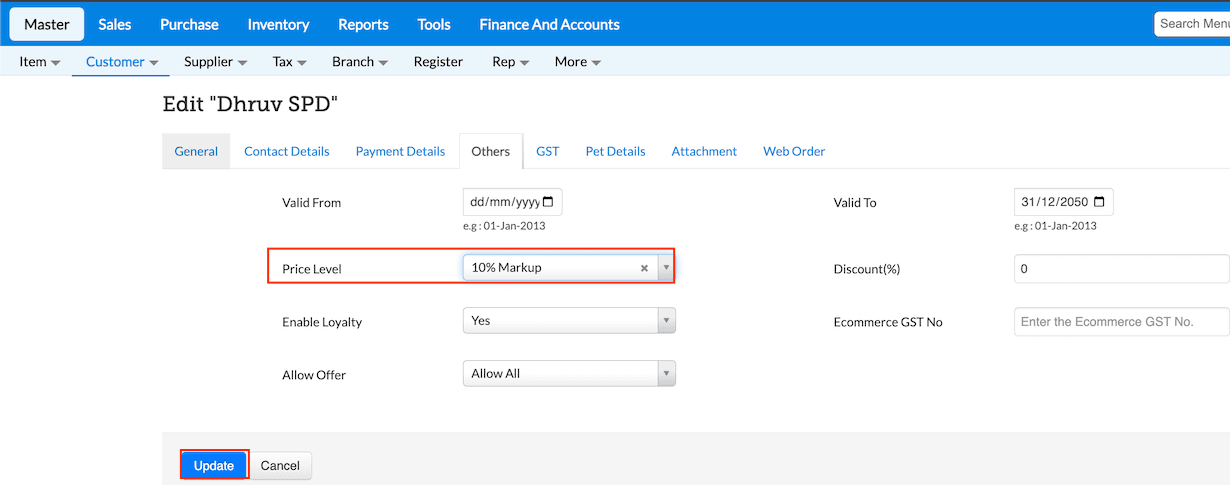Clear the Price Level selection (x icon)
The width and height of the screenshot is (1230, 485).
pos(644,268)
